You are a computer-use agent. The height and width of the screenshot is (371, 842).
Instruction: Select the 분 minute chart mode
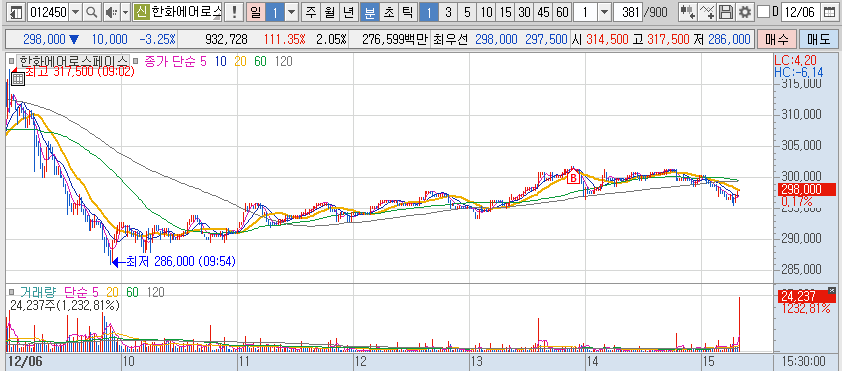(369, 12)
